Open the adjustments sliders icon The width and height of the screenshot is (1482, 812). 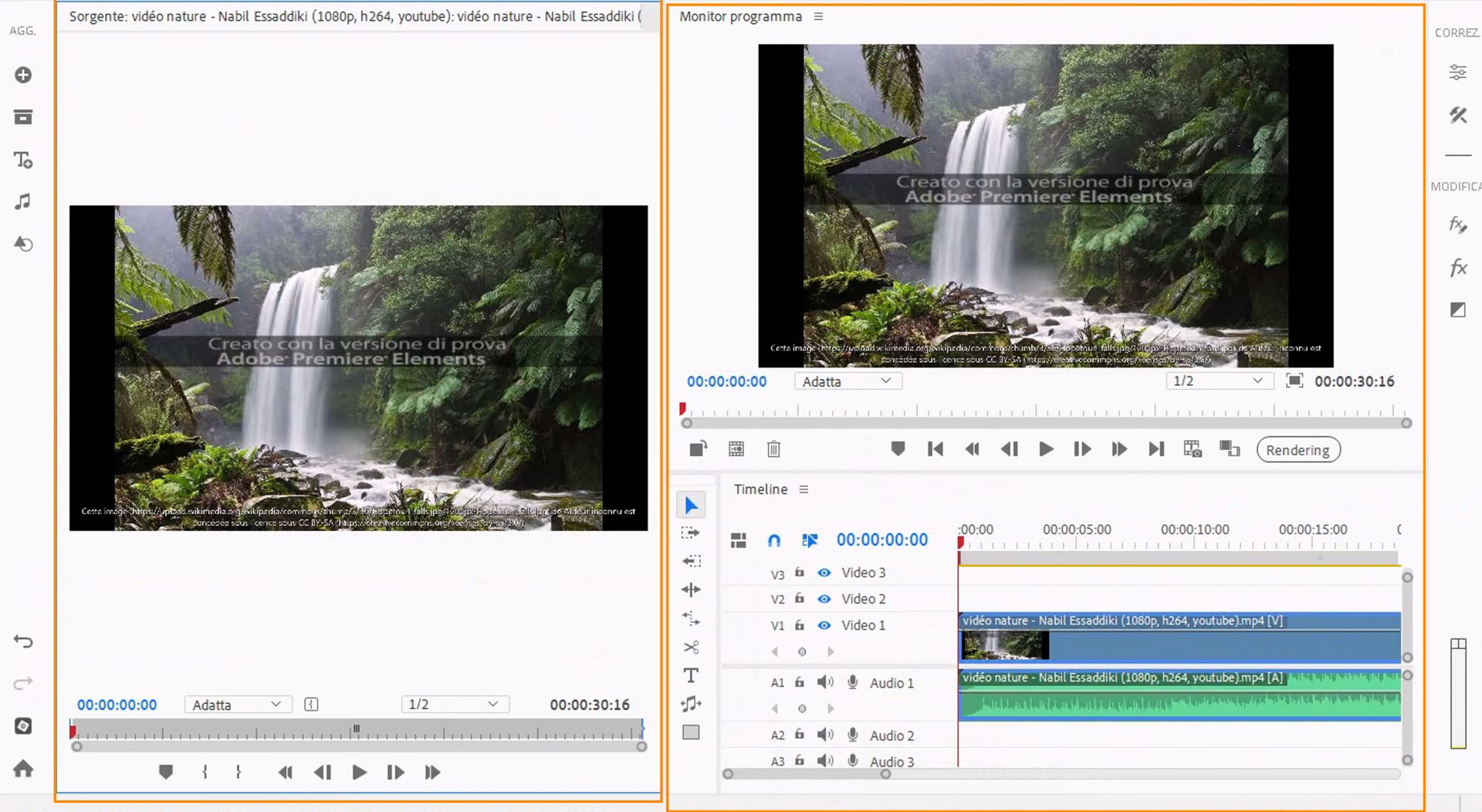[1457, 73]
